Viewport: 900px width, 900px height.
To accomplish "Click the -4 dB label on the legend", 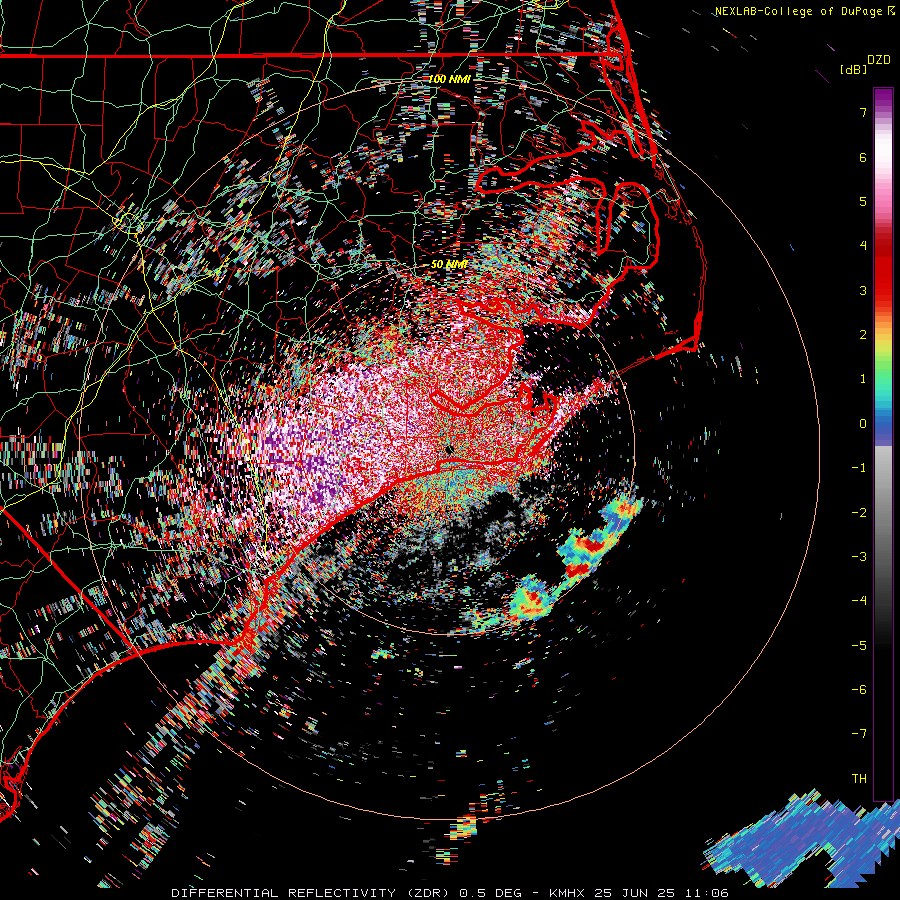I will click(x=859, y=600).
